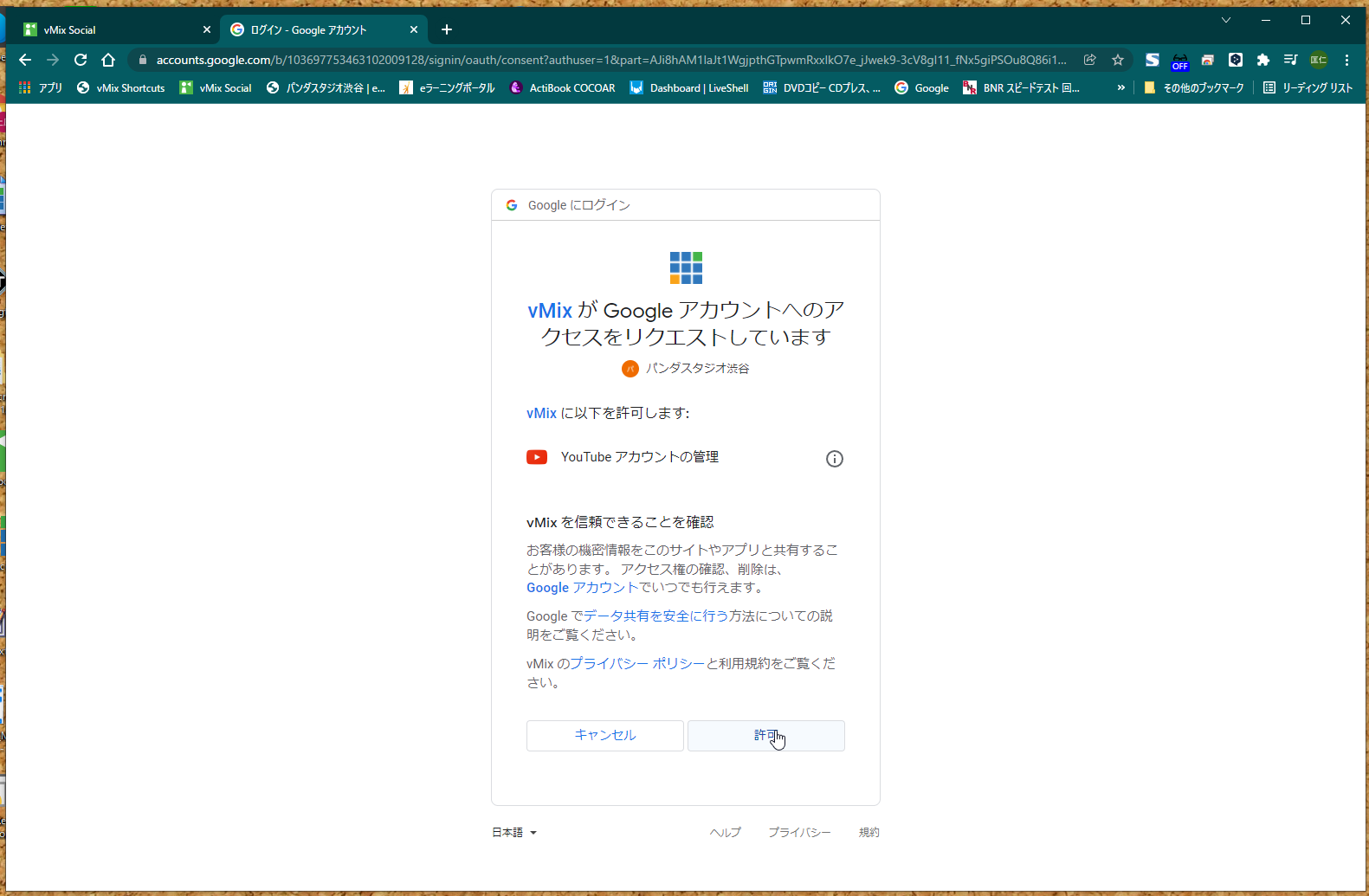Click the vMix link above permissions
The height and width of the screenshot is (896, 1369).
[x=541, y=414]
